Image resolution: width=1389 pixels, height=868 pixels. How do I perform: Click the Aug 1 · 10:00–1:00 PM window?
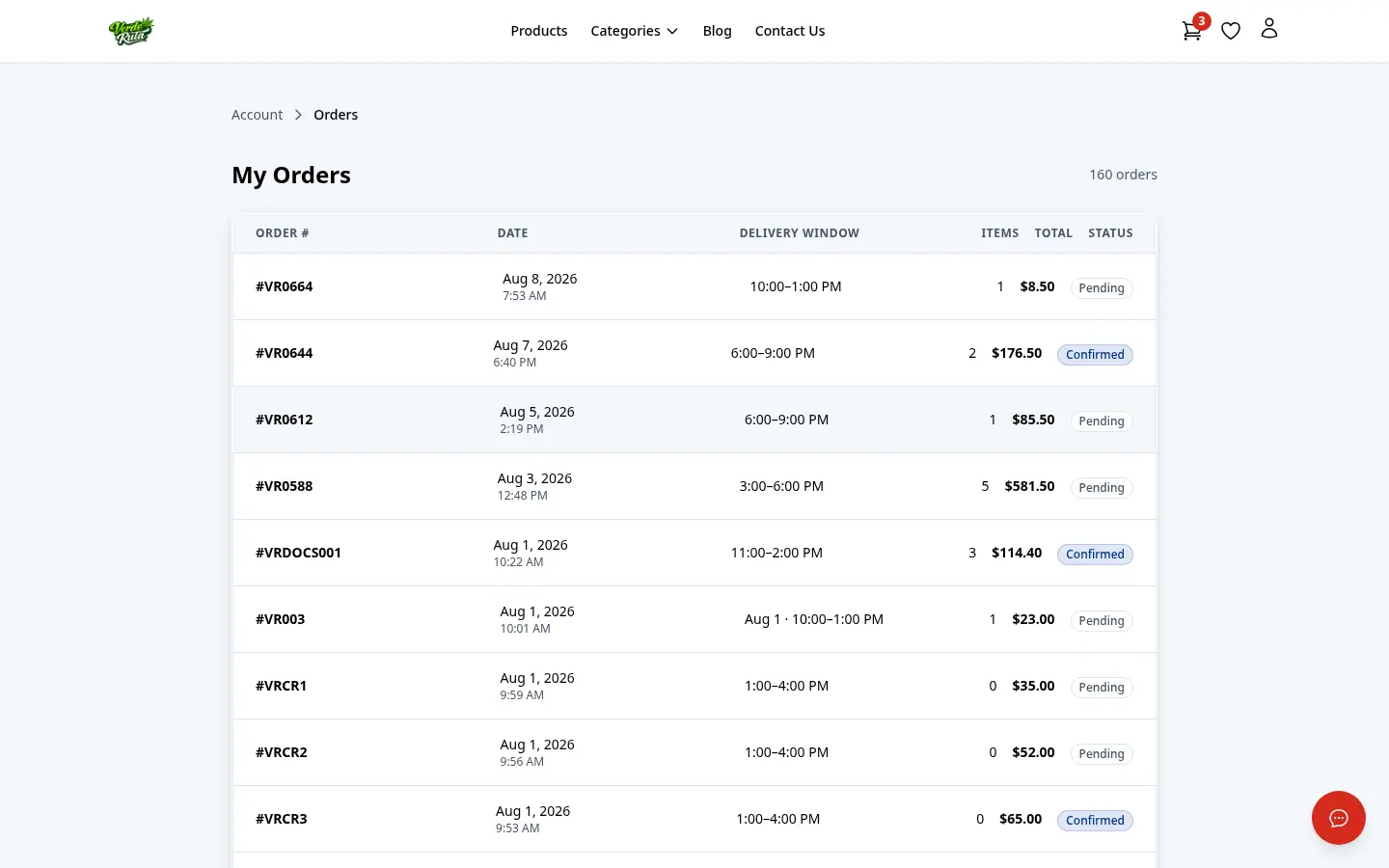coord(814,619)
